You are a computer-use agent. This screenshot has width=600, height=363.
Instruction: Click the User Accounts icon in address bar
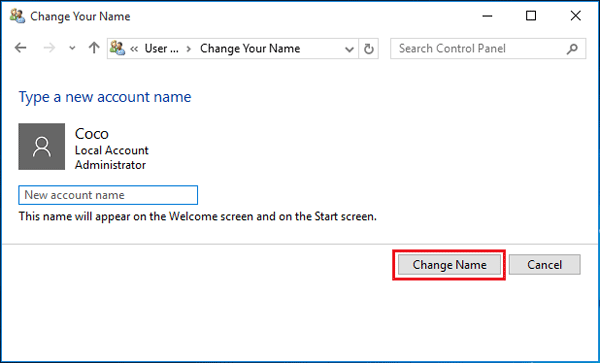click(x=117, y=48)
